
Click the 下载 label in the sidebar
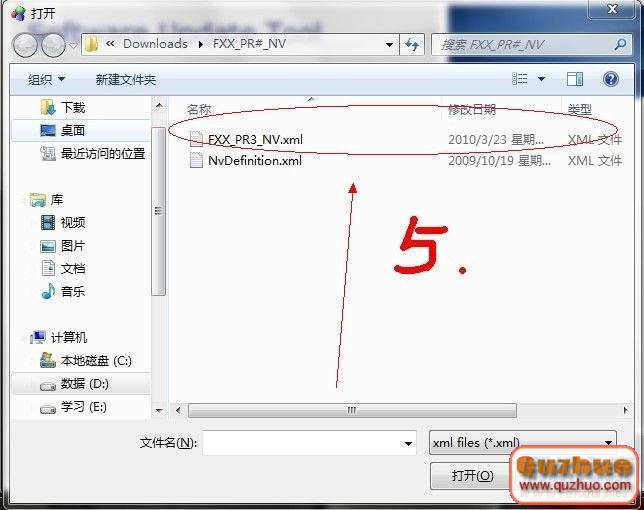(73, 108)
